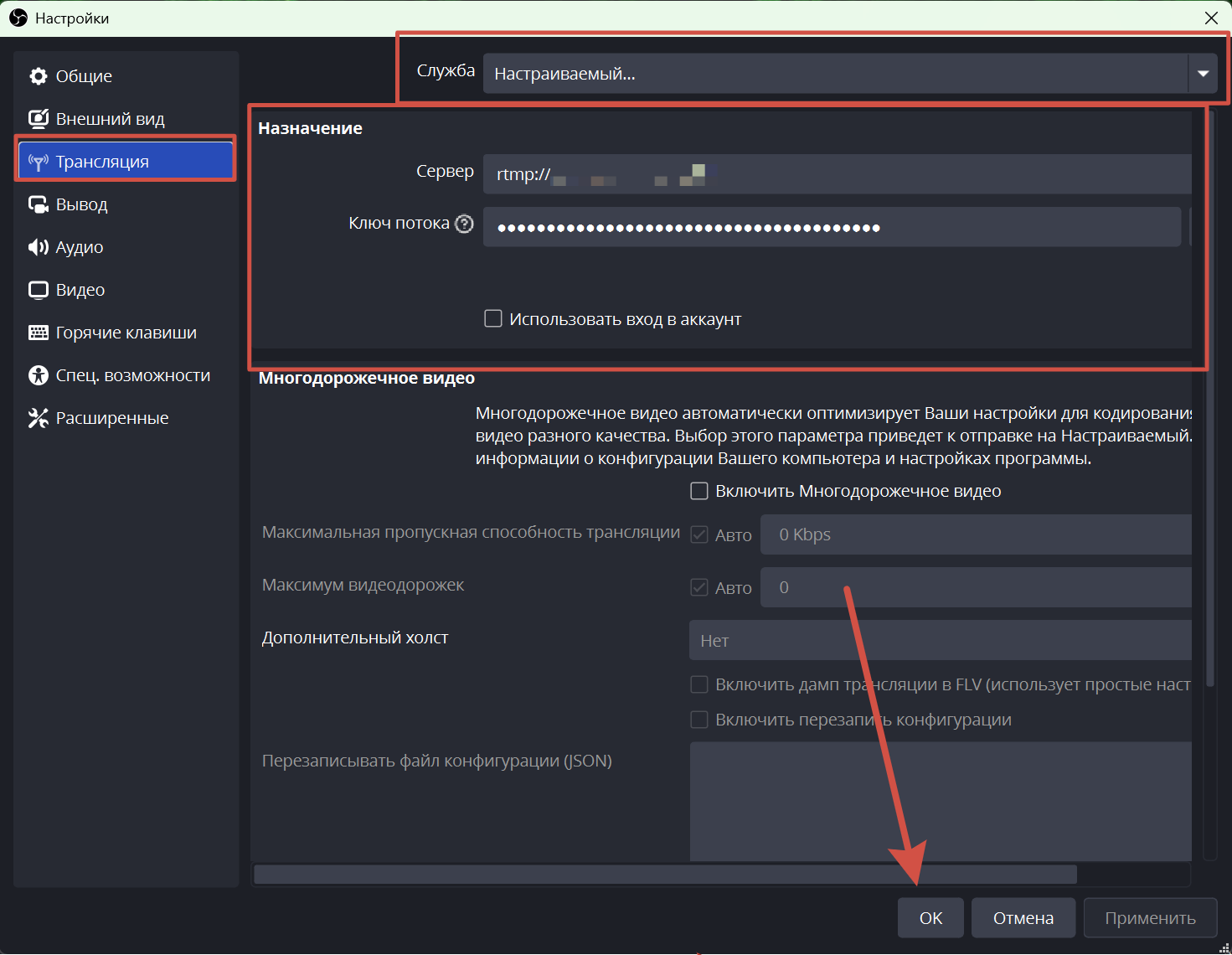Click into the Сервер rtmp field

[x=838, y=174]
